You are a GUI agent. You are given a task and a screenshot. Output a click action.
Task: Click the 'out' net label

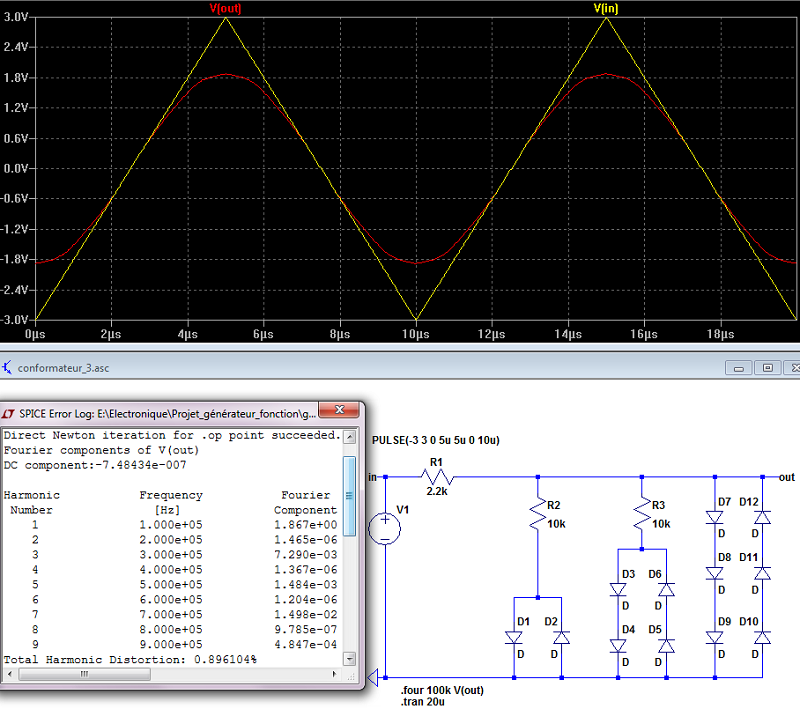pos(787,477)
